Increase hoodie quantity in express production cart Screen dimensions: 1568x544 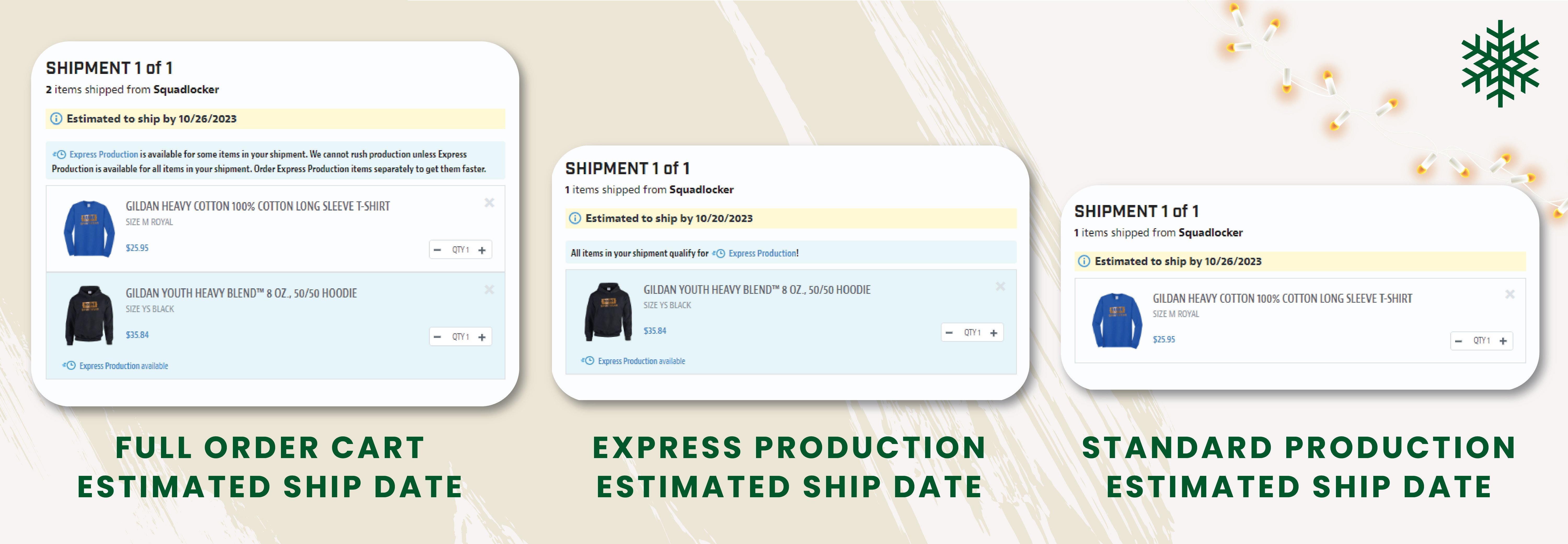pos(993,333)
